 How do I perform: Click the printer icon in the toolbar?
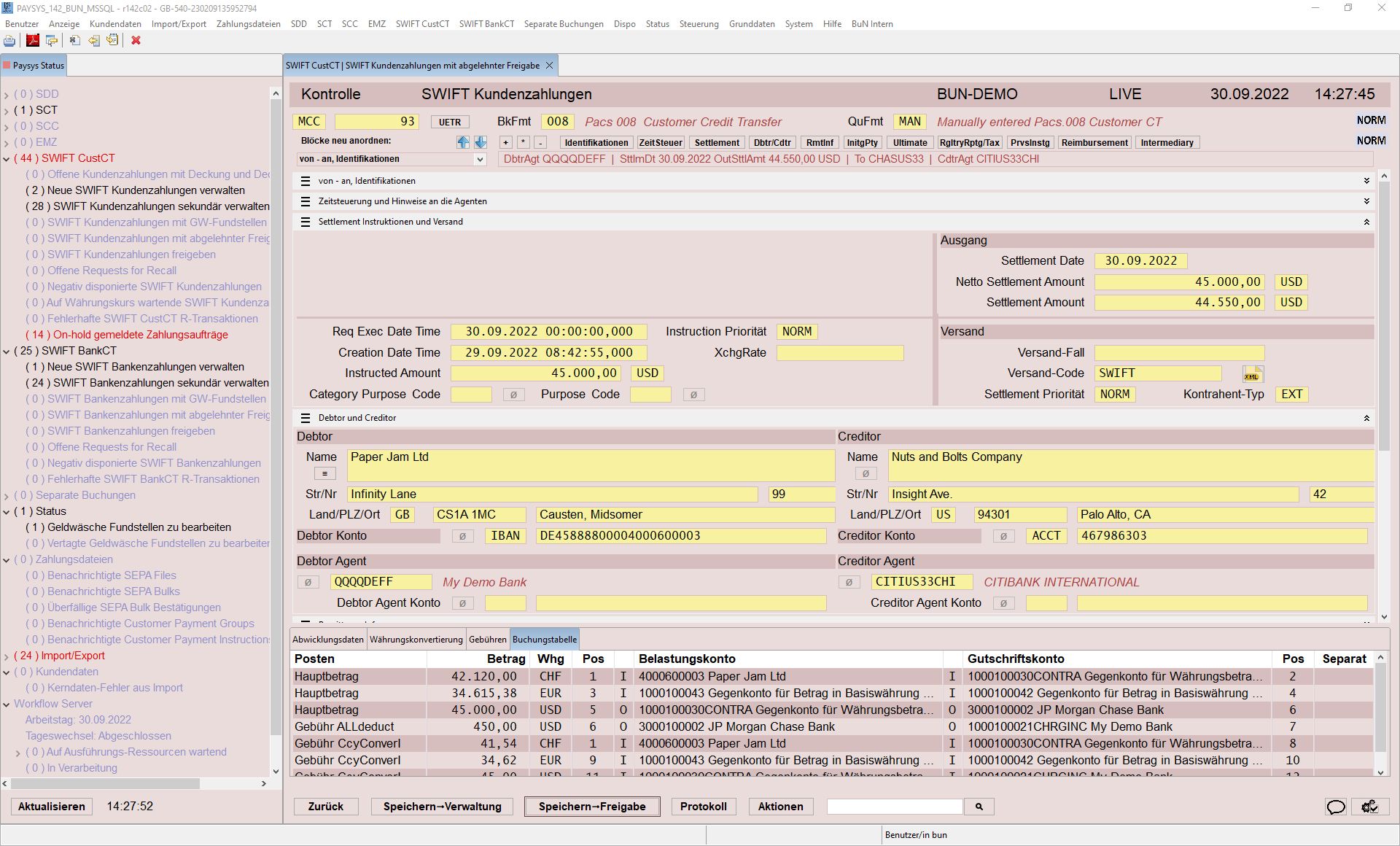click(x=9, y=41)
